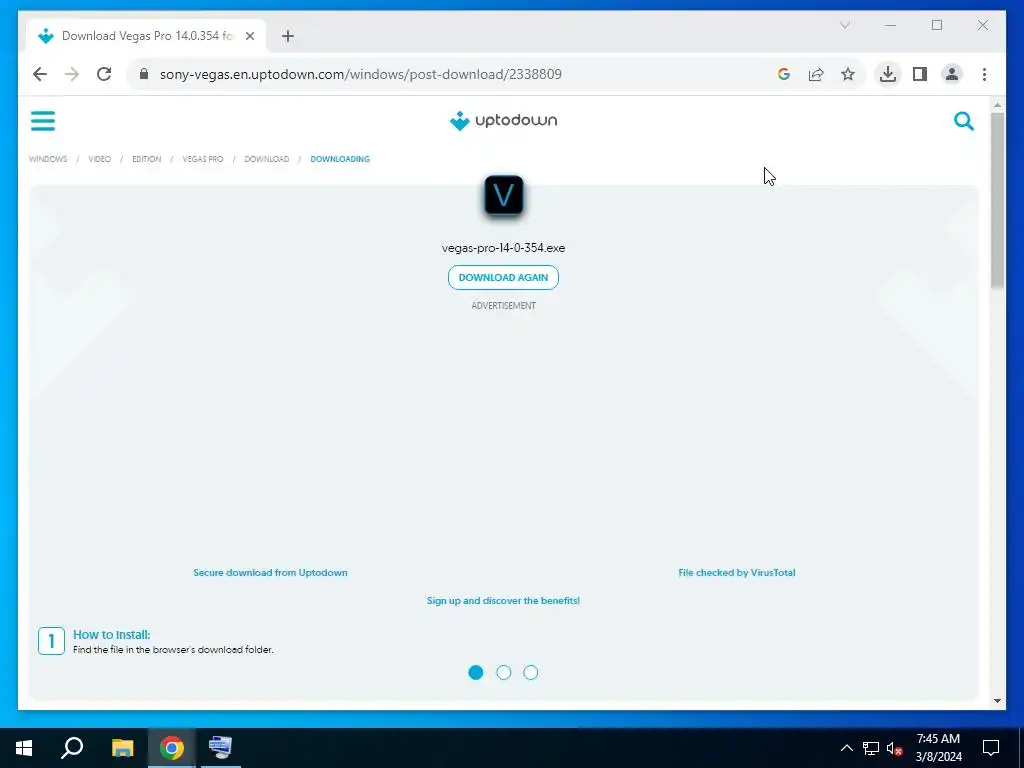This screenshot has width=1024, height=768.
Task: Open the taskbar clock and date
Action: tap(938, 748)
